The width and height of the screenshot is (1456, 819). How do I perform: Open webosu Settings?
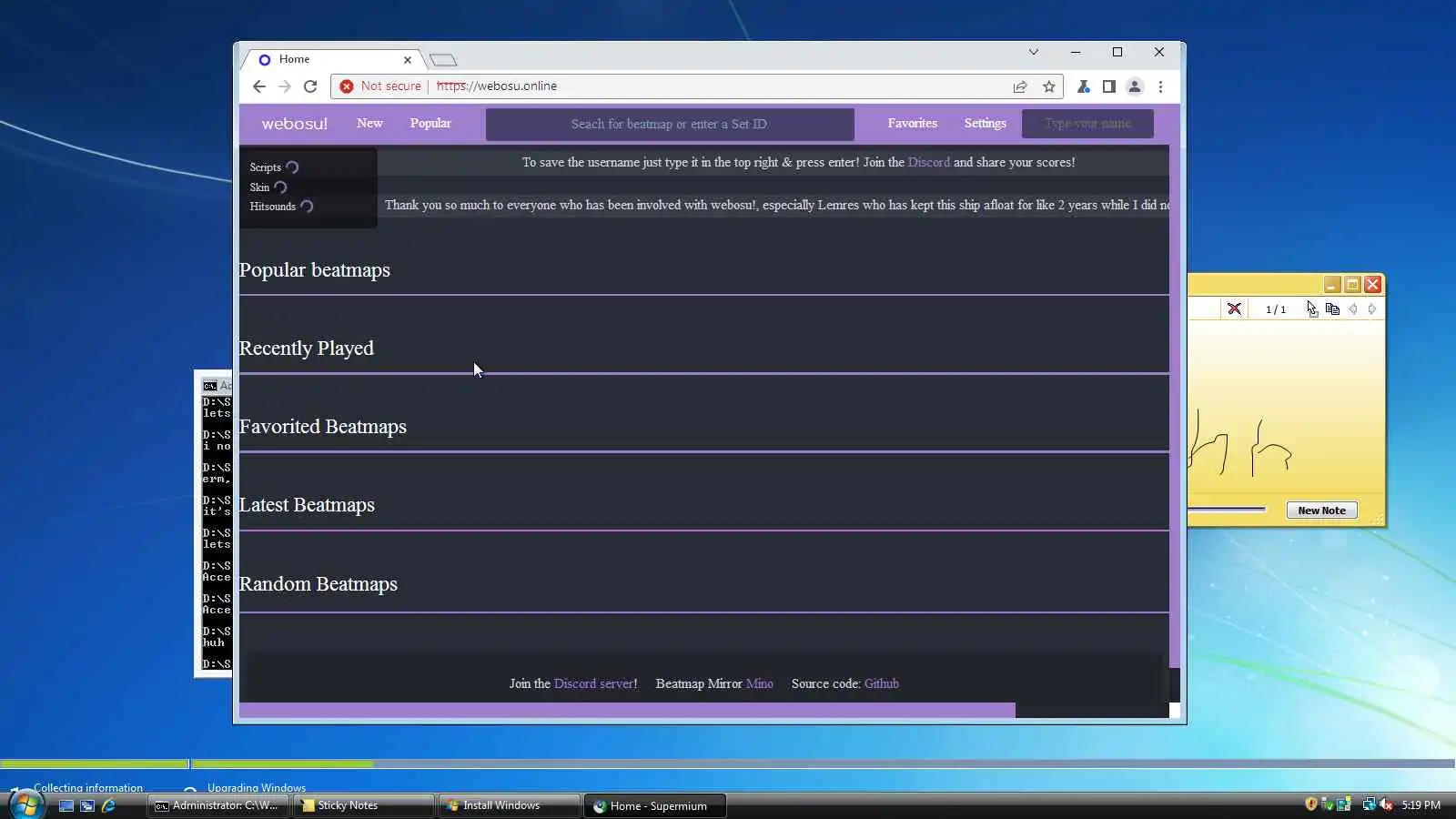pos(986,124)
